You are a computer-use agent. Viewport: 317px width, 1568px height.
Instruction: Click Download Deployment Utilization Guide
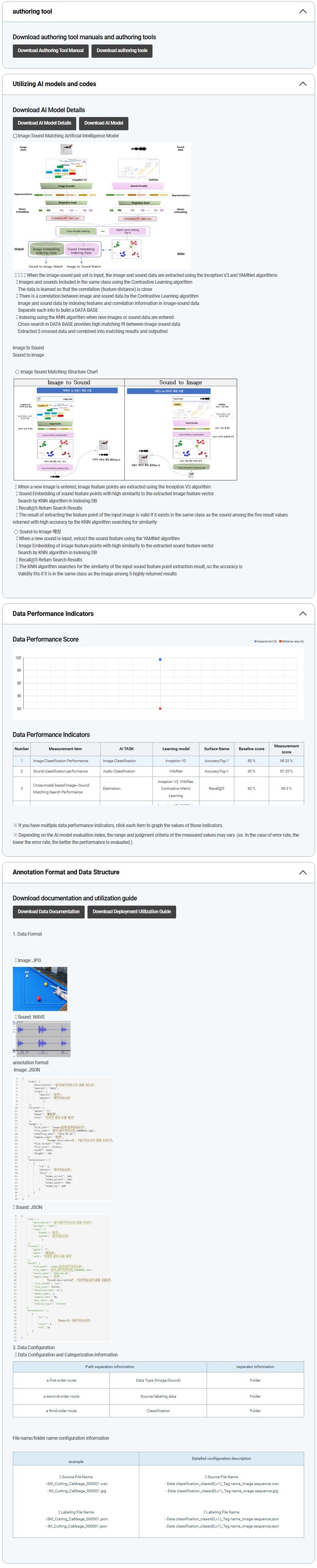click(132, 911)
